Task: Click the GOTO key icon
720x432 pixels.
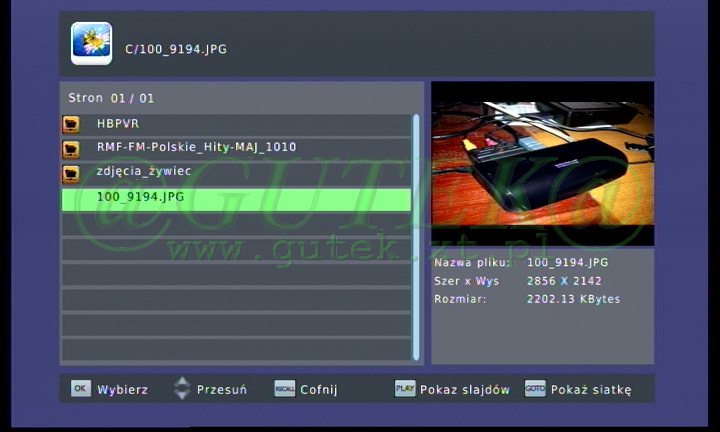Action: click(x=535, y=388)
